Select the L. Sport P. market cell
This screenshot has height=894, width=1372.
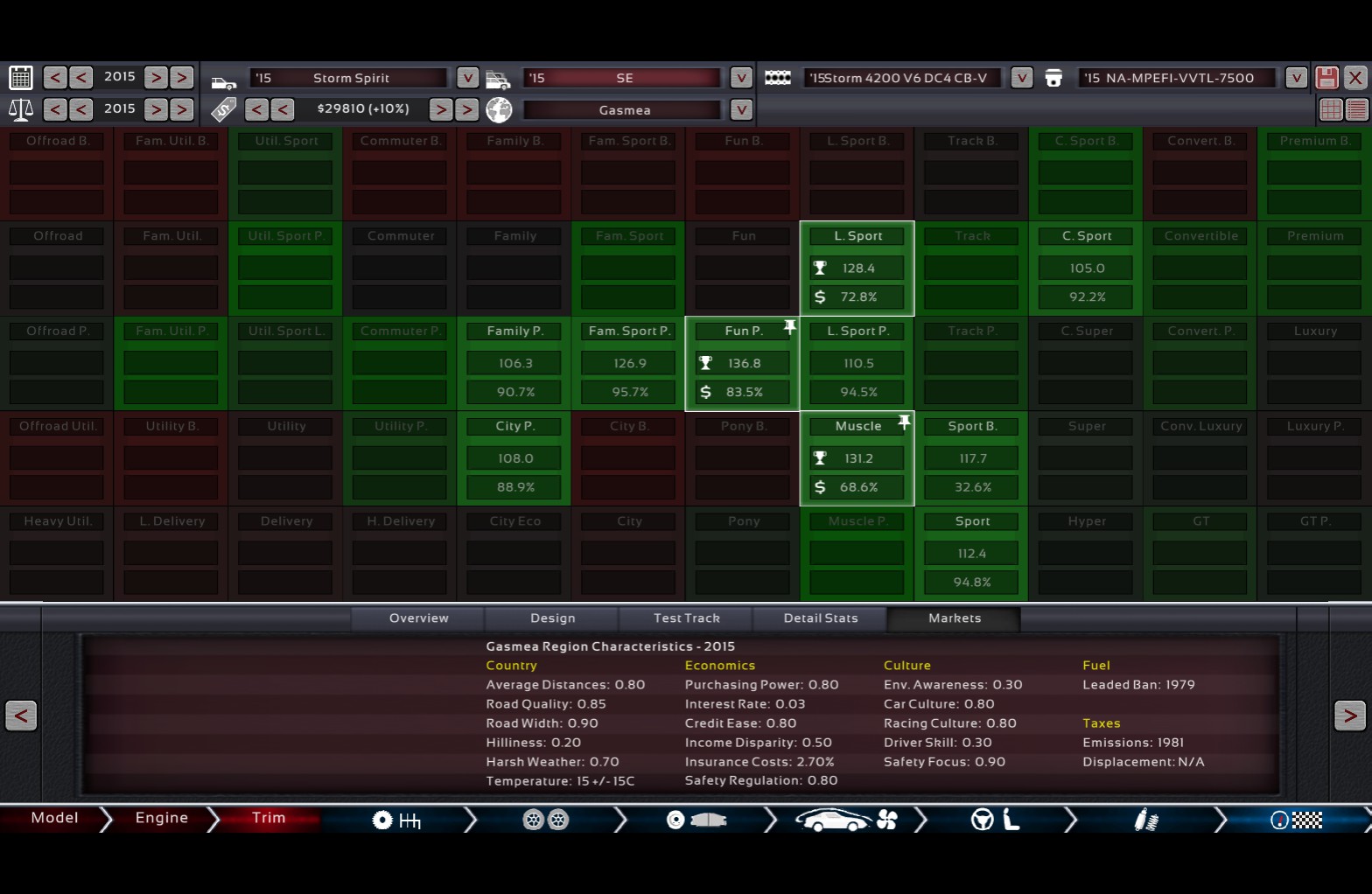point(857,363)
